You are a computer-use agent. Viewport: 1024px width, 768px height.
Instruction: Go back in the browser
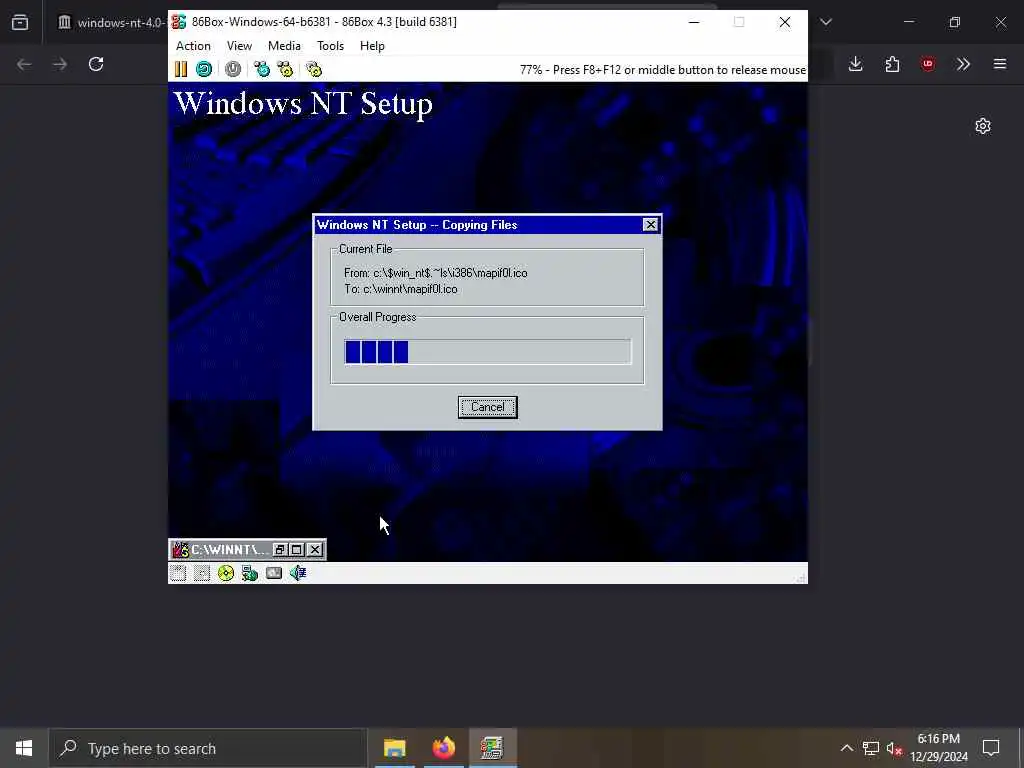tap(24, 64)
